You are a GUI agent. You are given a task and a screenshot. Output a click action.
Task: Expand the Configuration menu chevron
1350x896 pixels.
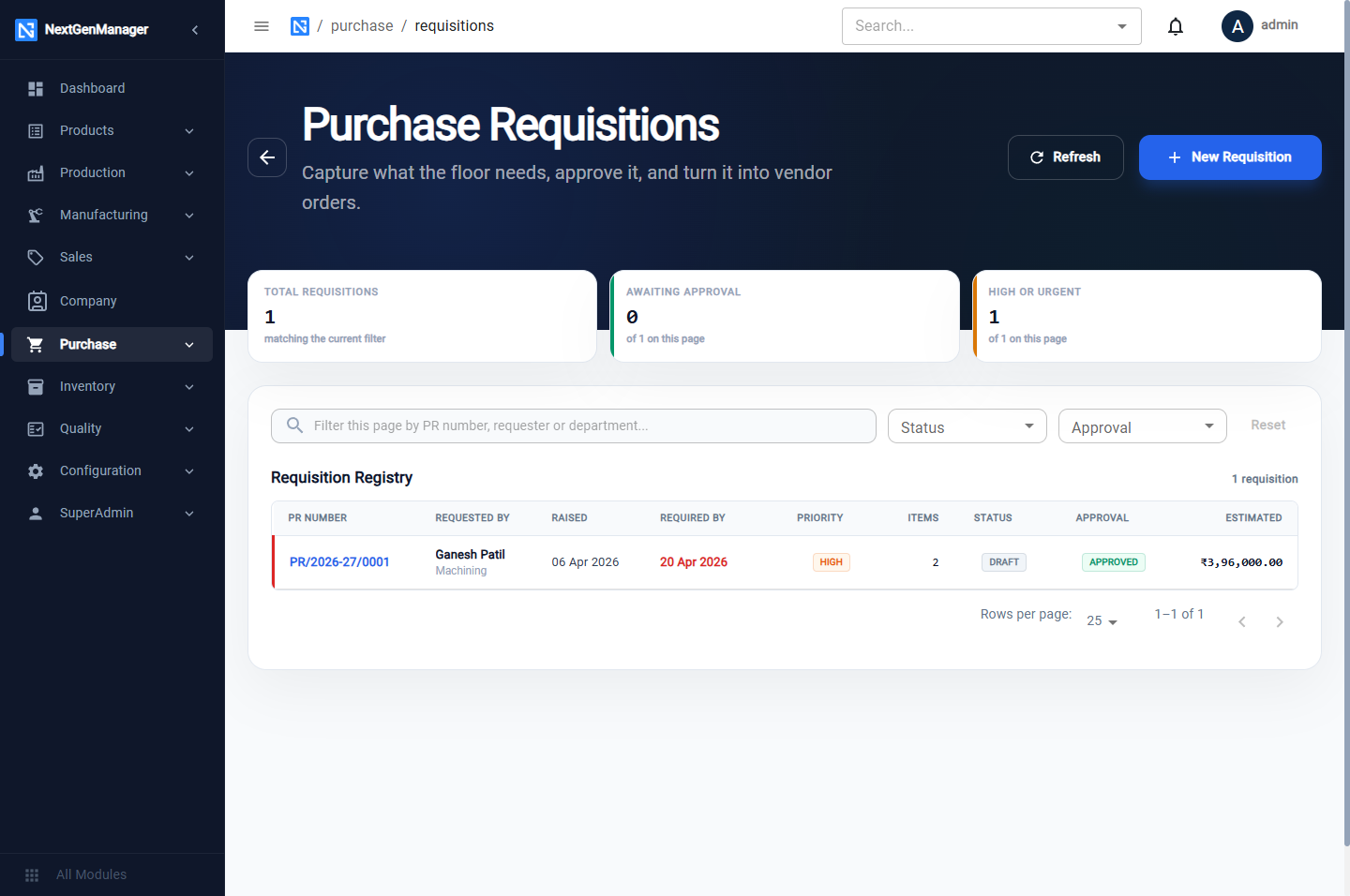click(x=189, y=471)
